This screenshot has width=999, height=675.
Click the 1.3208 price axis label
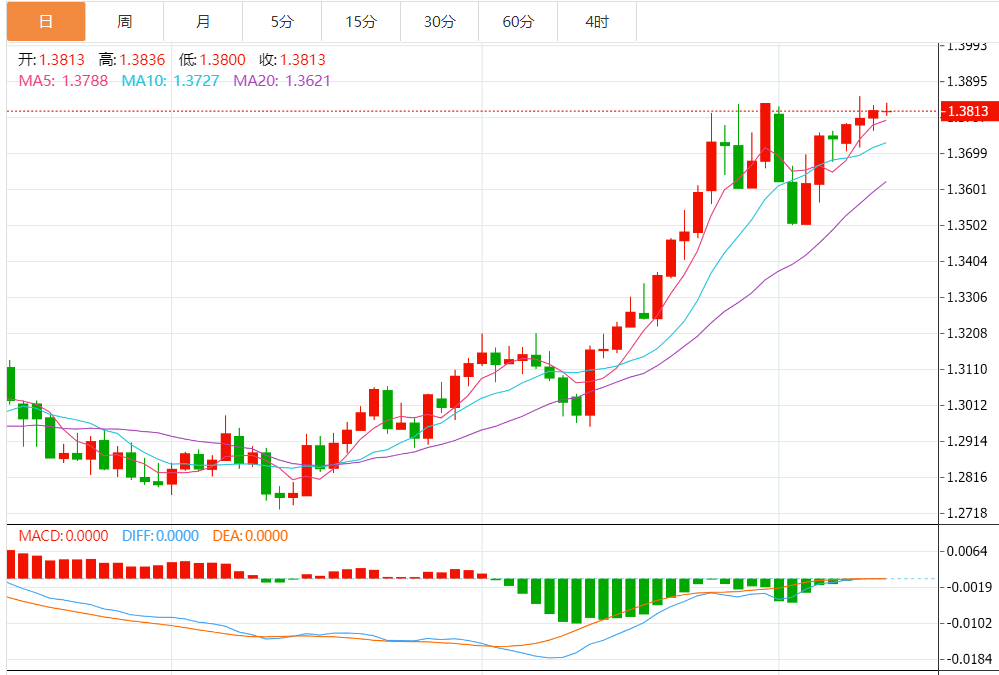pyautogui.click(x=967, y=333)
